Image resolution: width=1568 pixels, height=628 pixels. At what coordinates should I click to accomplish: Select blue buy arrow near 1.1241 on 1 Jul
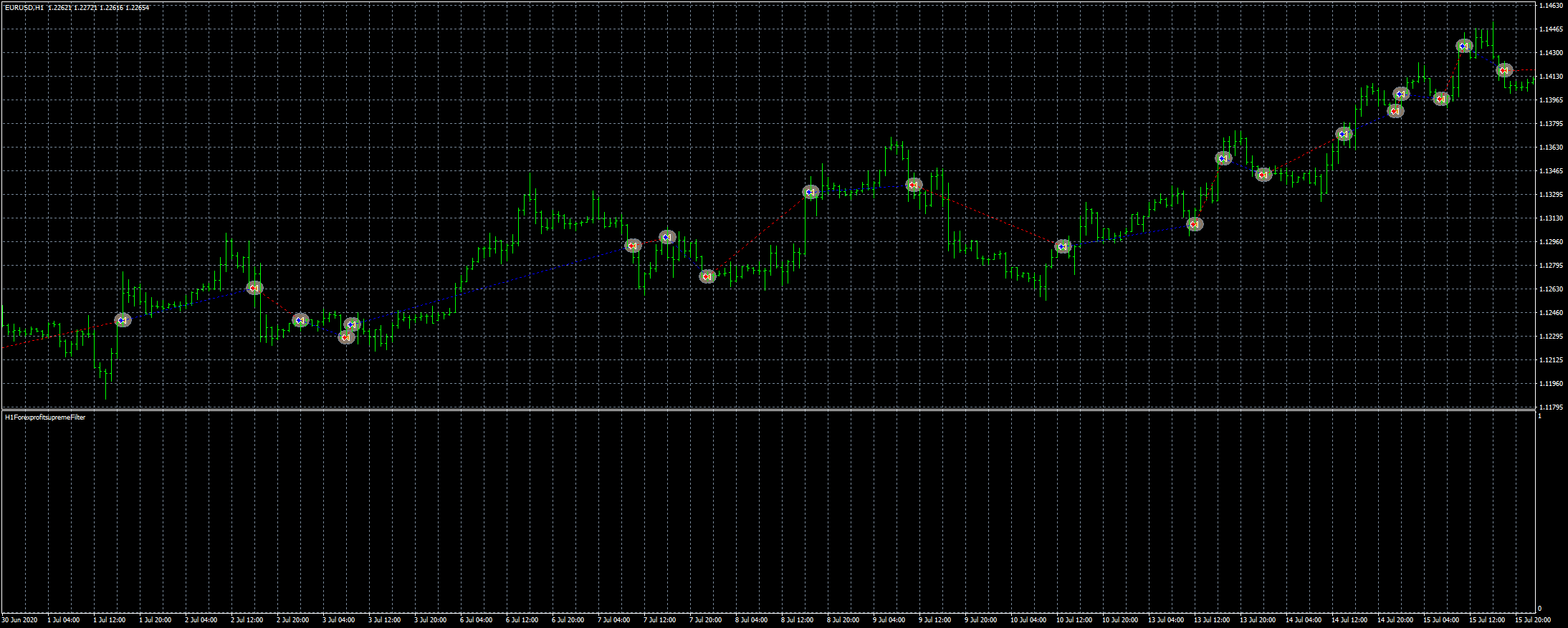(x=123, y=320)
